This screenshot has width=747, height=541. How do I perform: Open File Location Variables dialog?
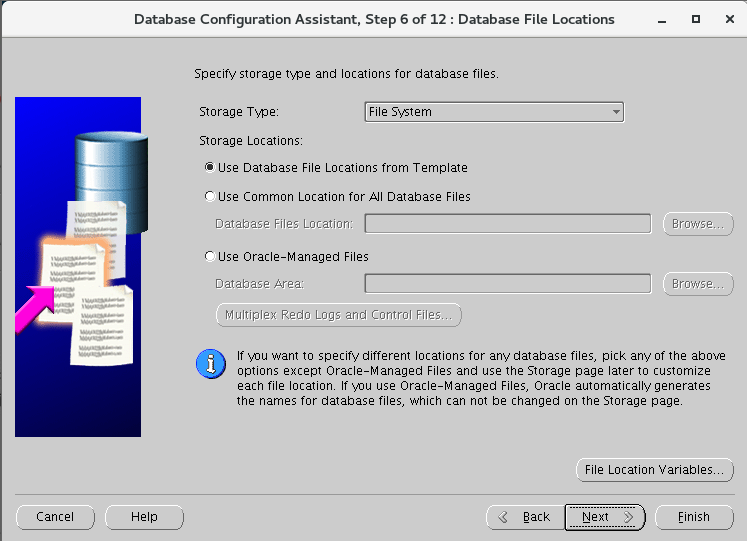pos(655,470)
